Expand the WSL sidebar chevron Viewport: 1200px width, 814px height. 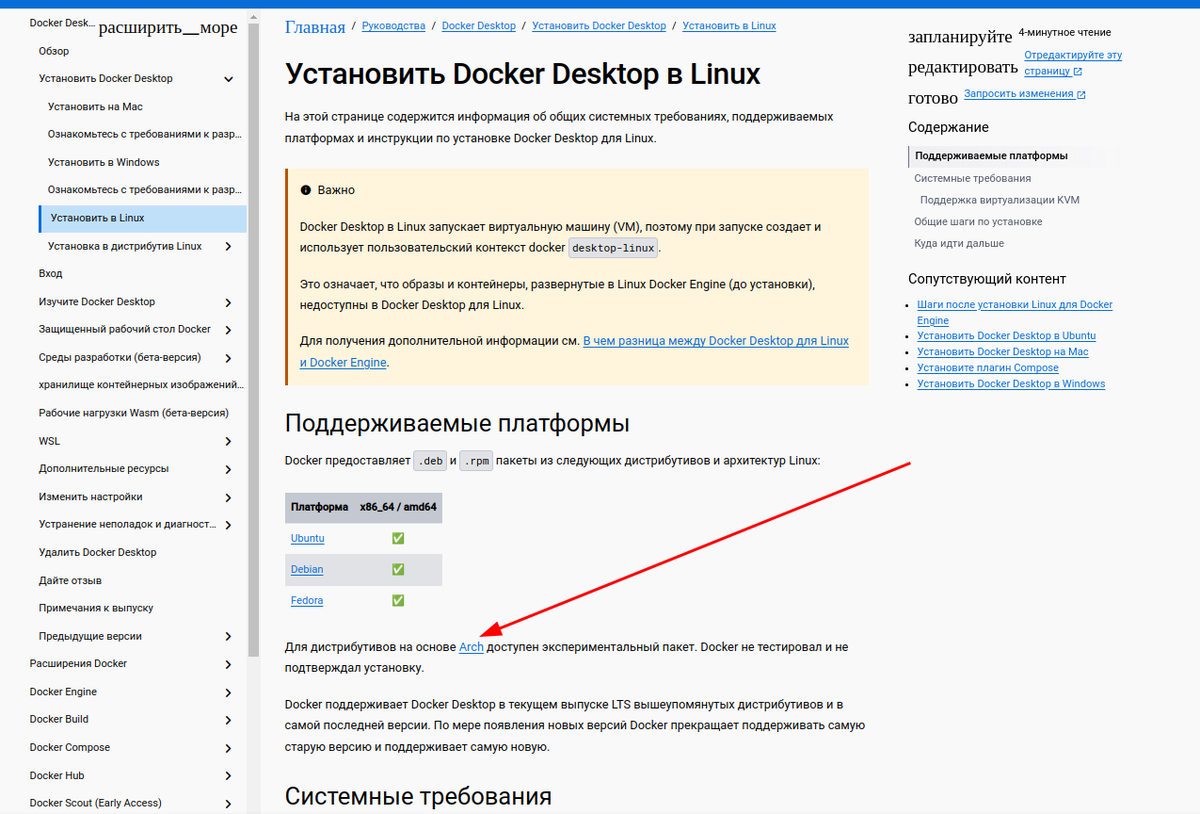pos(229,442)
